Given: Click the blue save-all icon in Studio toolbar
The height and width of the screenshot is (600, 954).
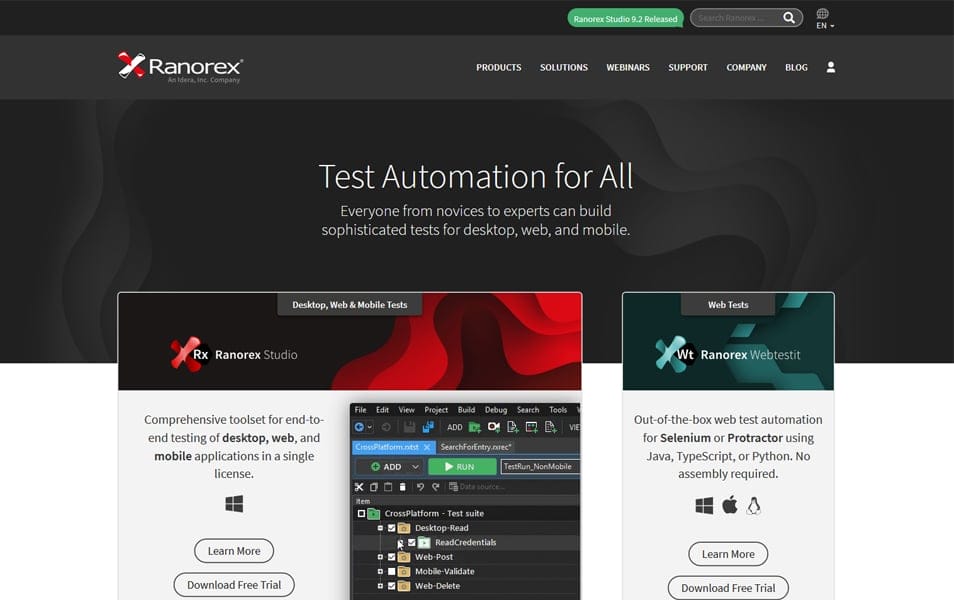Looking at the screenshot, I should click(428, 427).
